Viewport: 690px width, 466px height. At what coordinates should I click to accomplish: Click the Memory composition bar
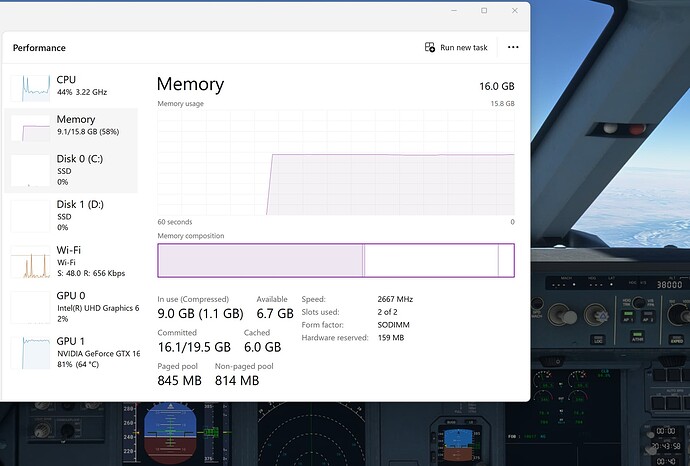point(336,260)
